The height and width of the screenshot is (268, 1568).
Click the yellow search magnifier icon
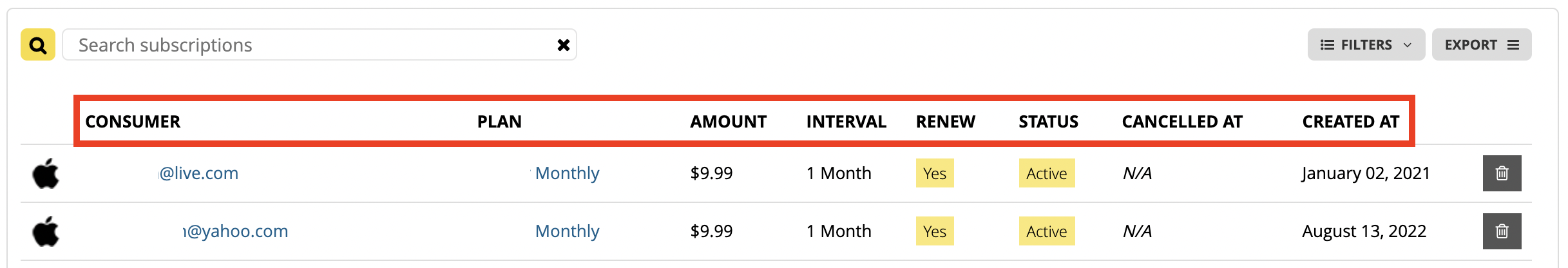pyautogui.click(x=38, y=45)
